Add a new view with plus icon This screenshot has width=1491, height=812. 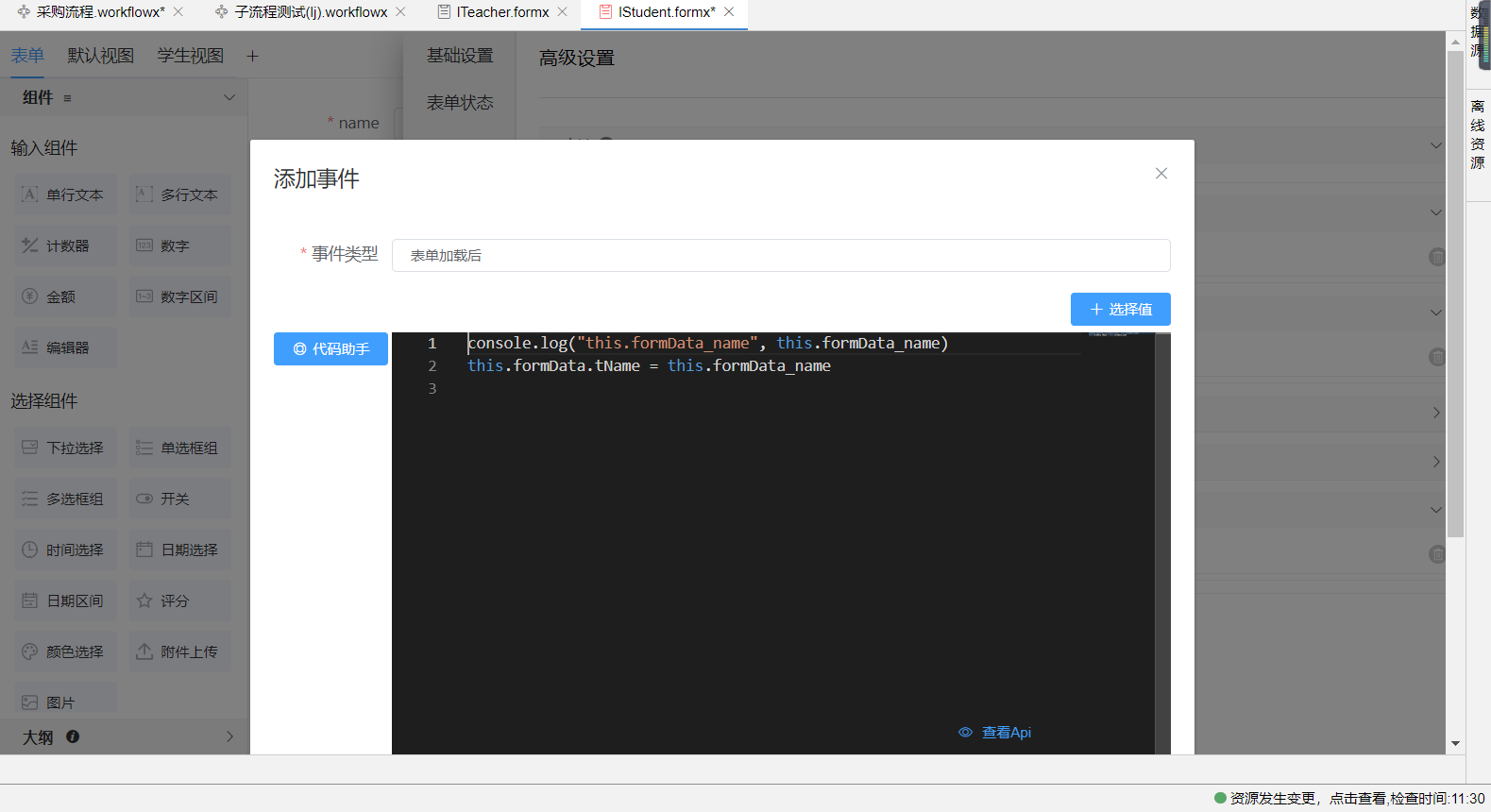point(252,57)
